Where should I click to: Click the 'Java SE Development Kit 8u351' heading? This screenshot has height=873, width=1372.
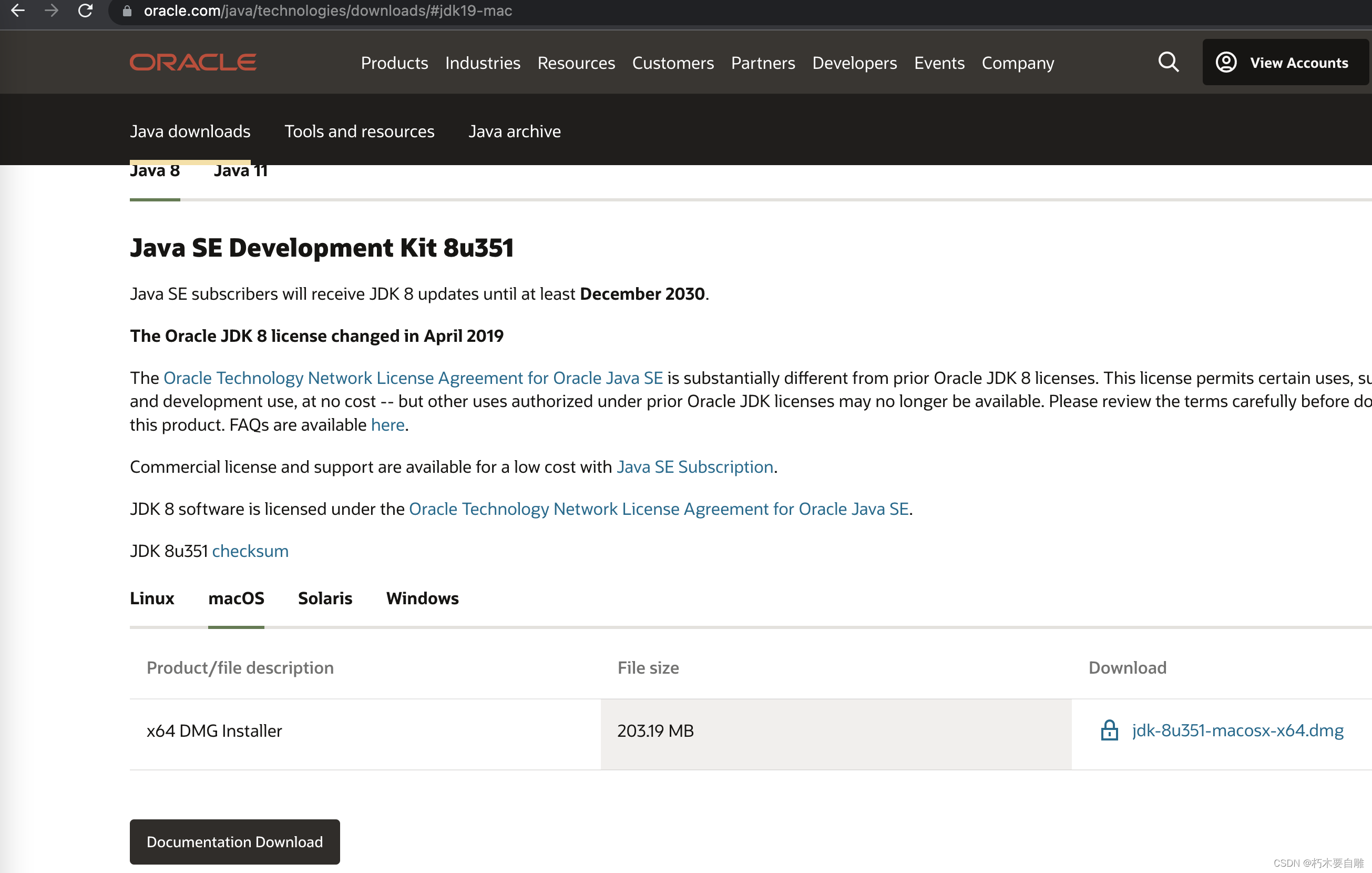pyautogui.click(x=322, y=248)
